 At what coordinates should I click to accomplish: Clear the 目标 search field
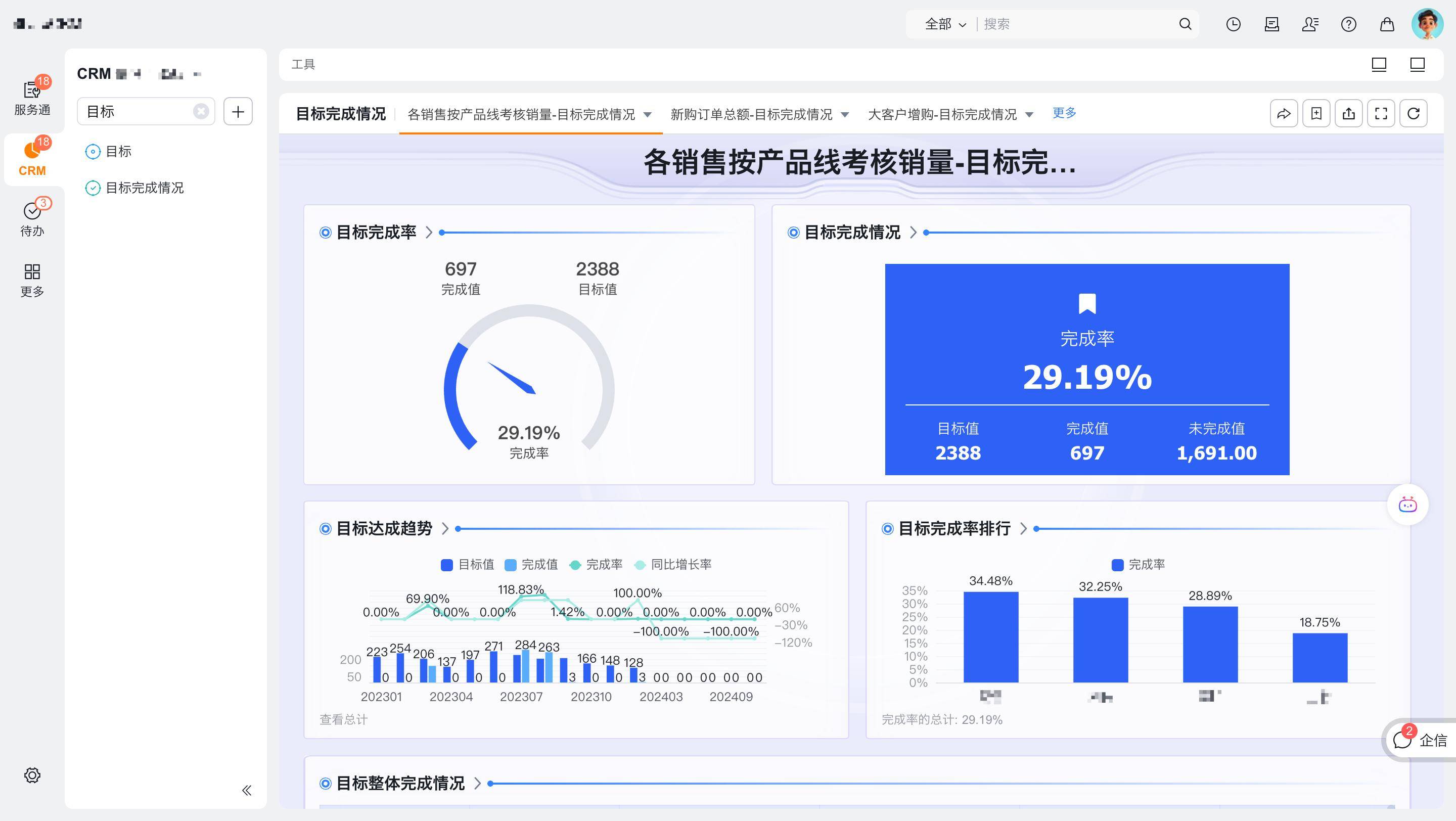point(201,111)
